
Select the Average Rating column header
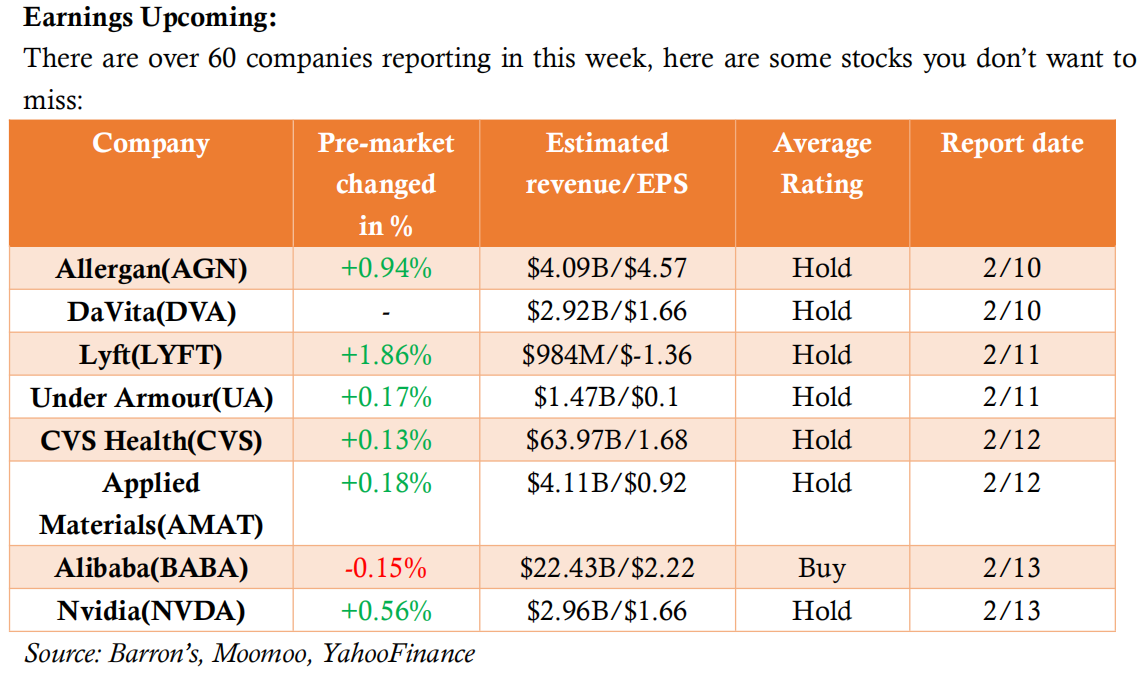point(822,164)
